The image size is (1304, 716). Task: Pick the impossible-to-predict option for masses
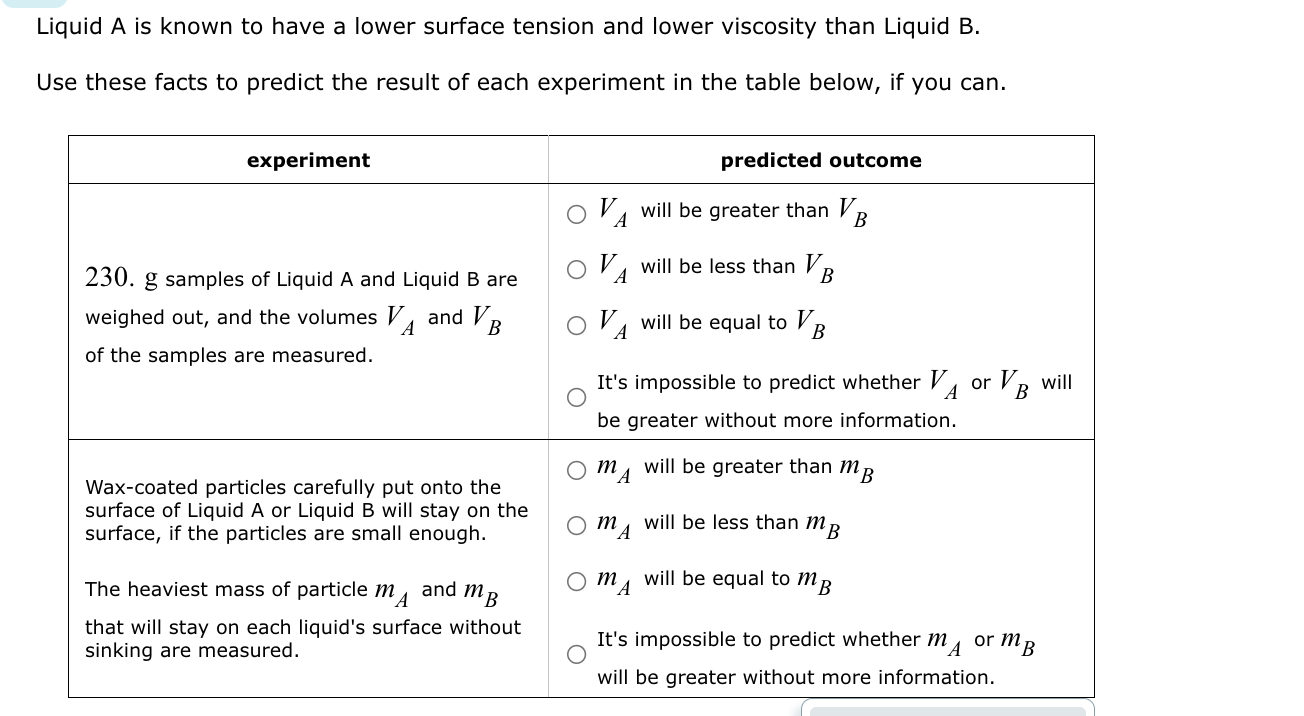pos(576,653)
